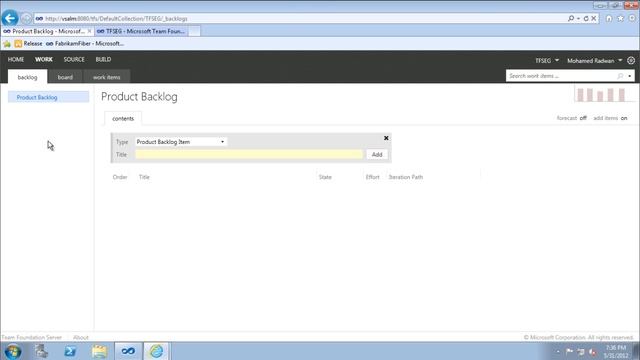Select the contents tab
Screen dimensions: 640x360
123,118
